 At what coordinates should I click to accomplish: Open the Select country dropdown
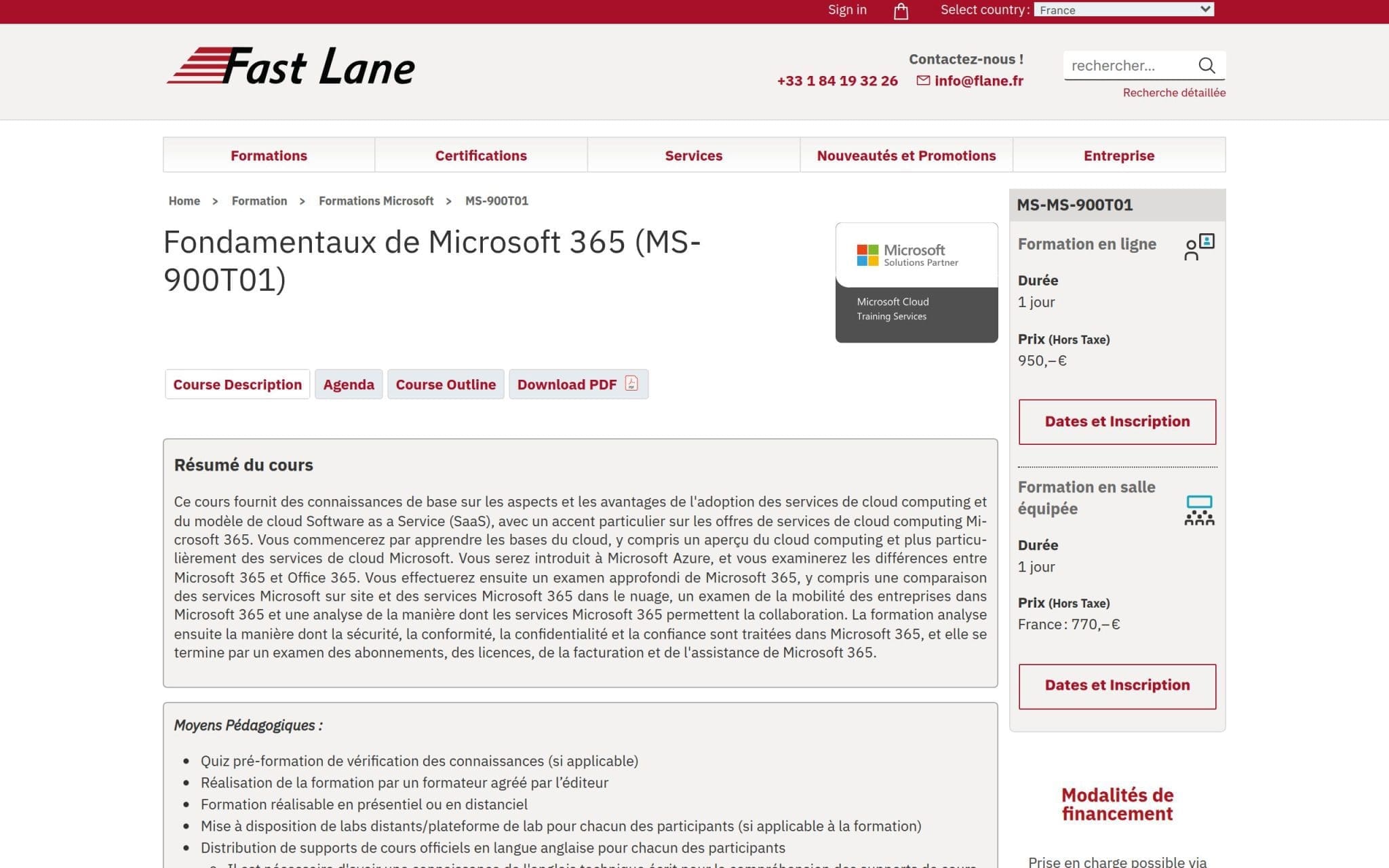[1124, 9]
